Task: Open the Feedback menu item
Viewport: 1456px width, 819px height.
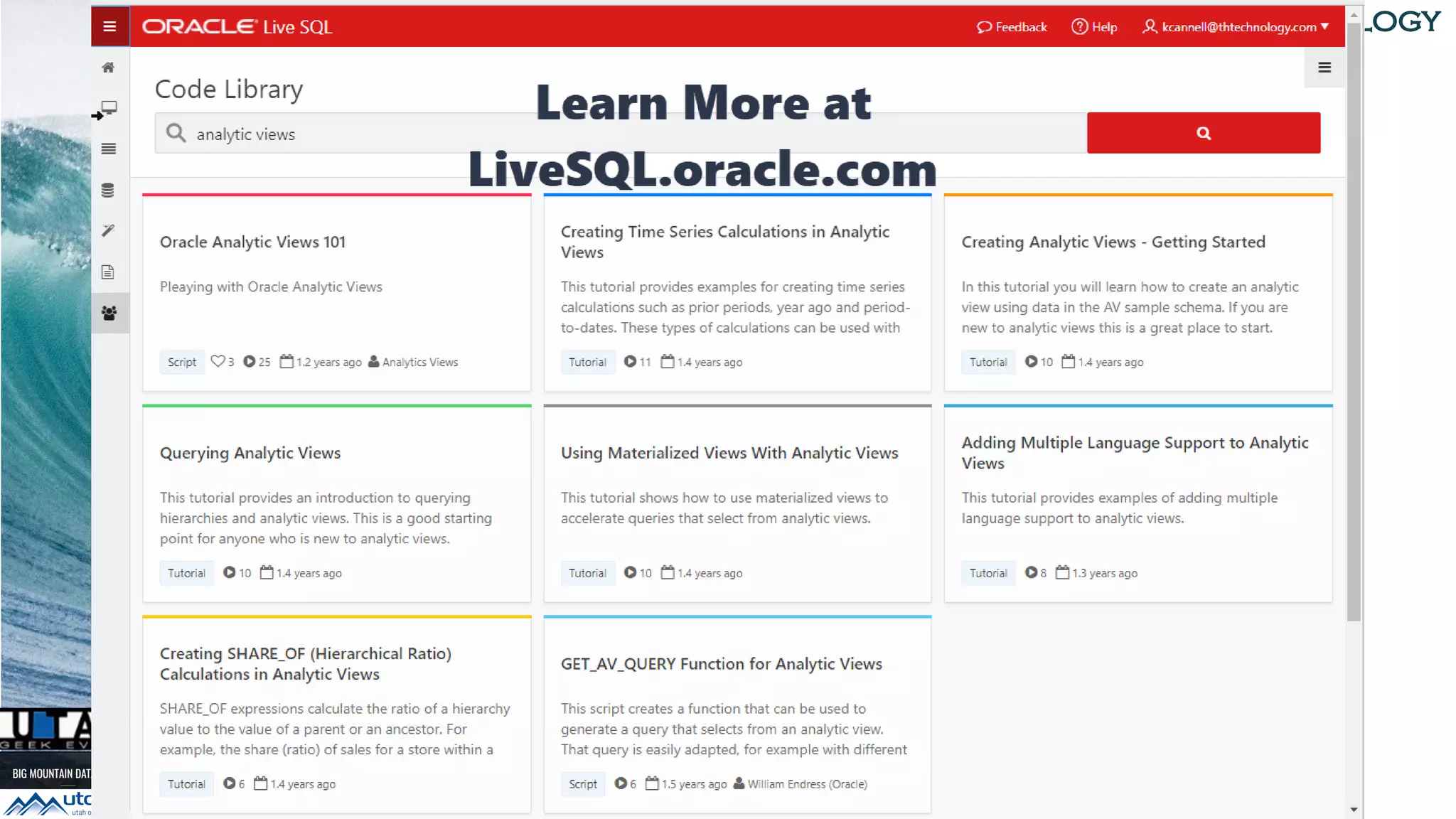Action: (1012, 27)
